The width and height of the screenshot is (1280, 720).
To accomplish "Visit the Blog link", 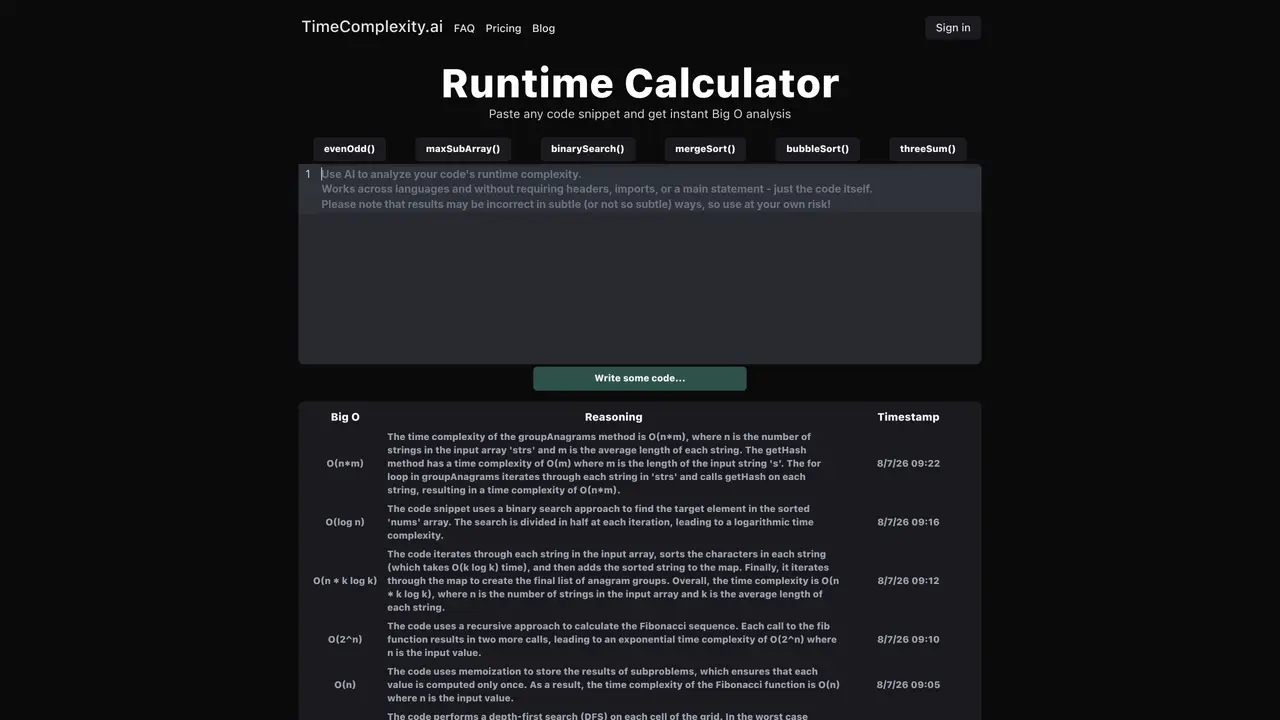I will 544,28.
